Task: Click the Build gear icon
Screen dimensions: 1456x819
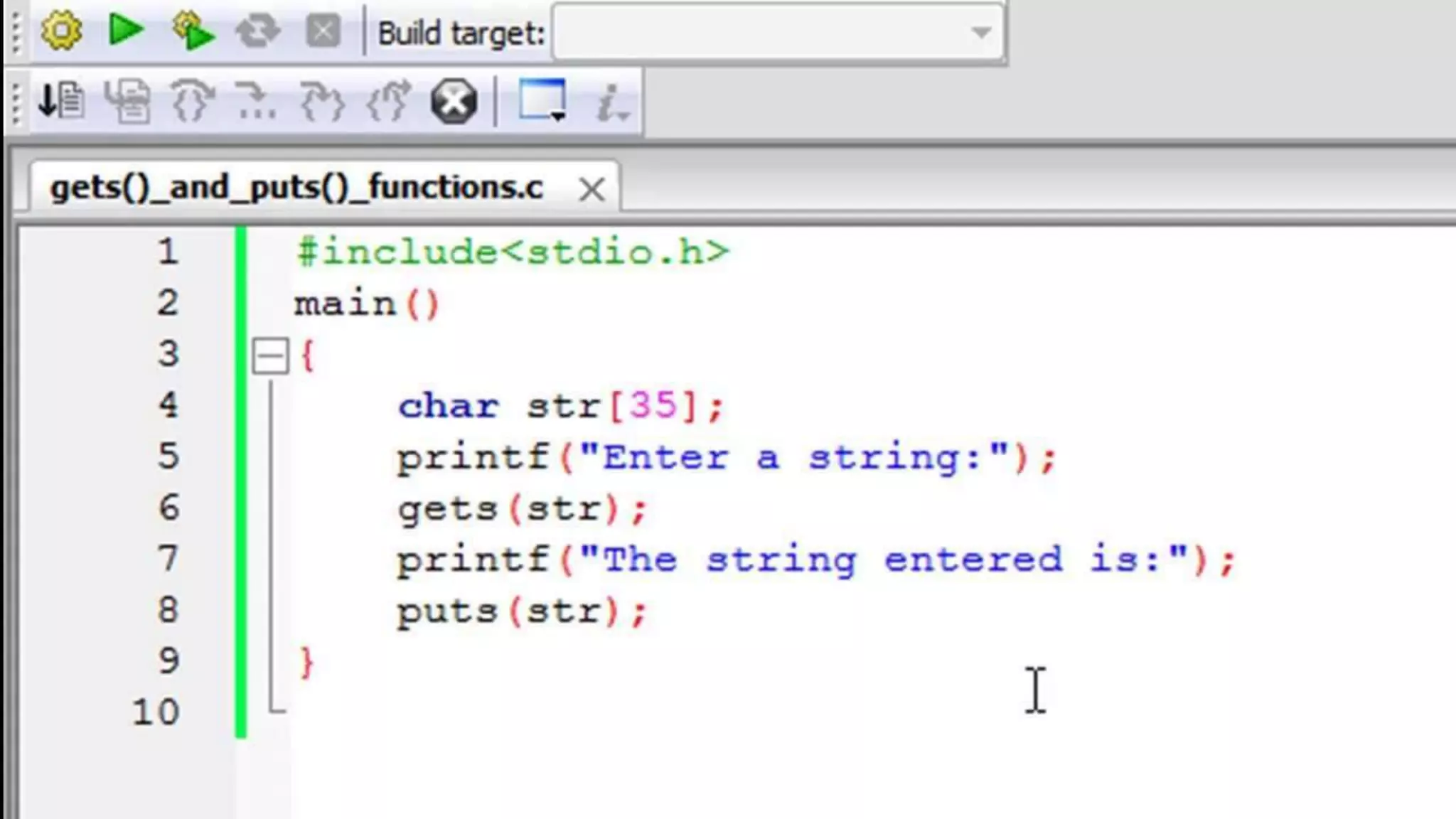Action: pos(61,31)
